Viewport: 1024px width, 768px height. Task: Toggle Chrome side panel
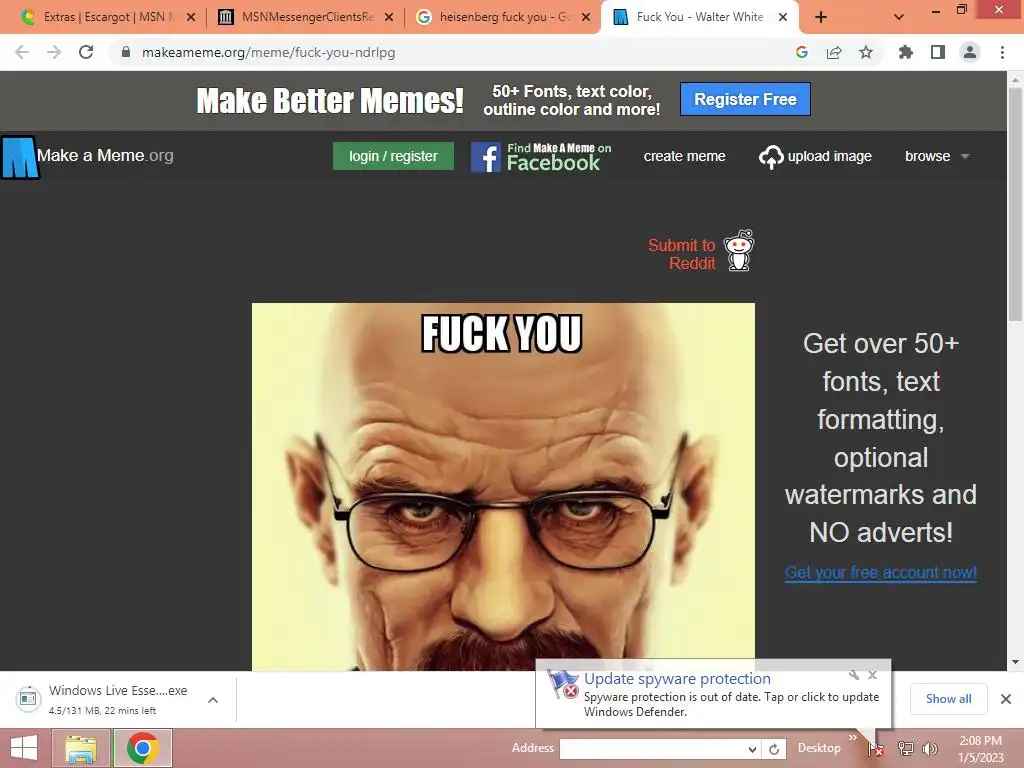pos(938,52)
